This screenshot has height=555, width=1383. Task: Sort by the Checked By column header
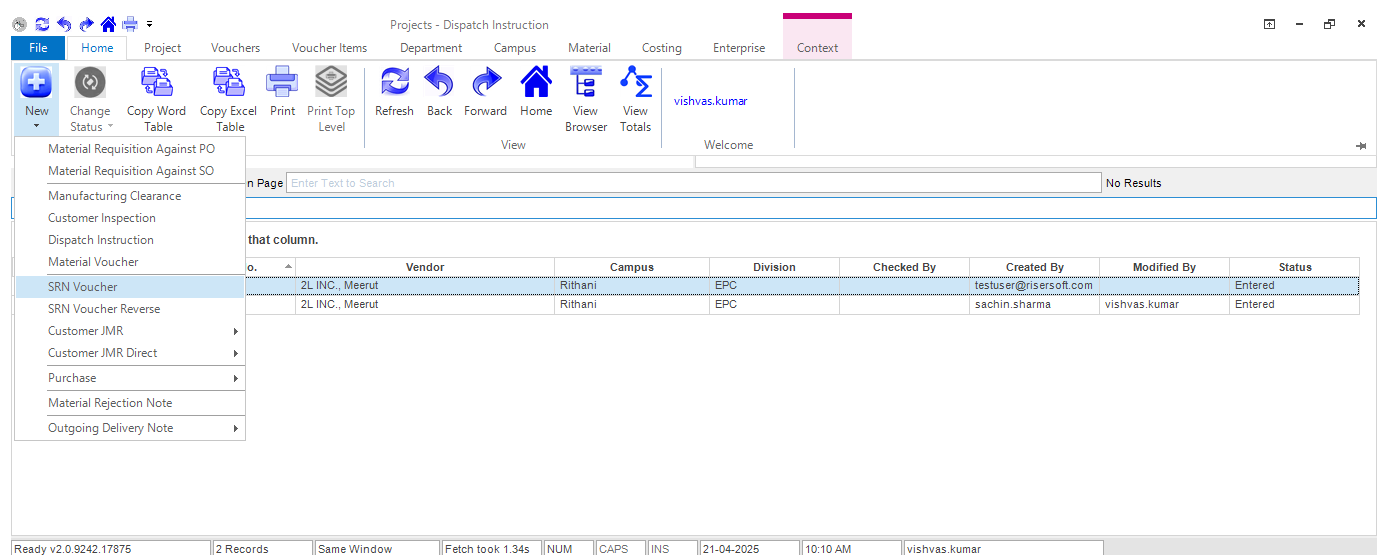click(x=904, y=267)
